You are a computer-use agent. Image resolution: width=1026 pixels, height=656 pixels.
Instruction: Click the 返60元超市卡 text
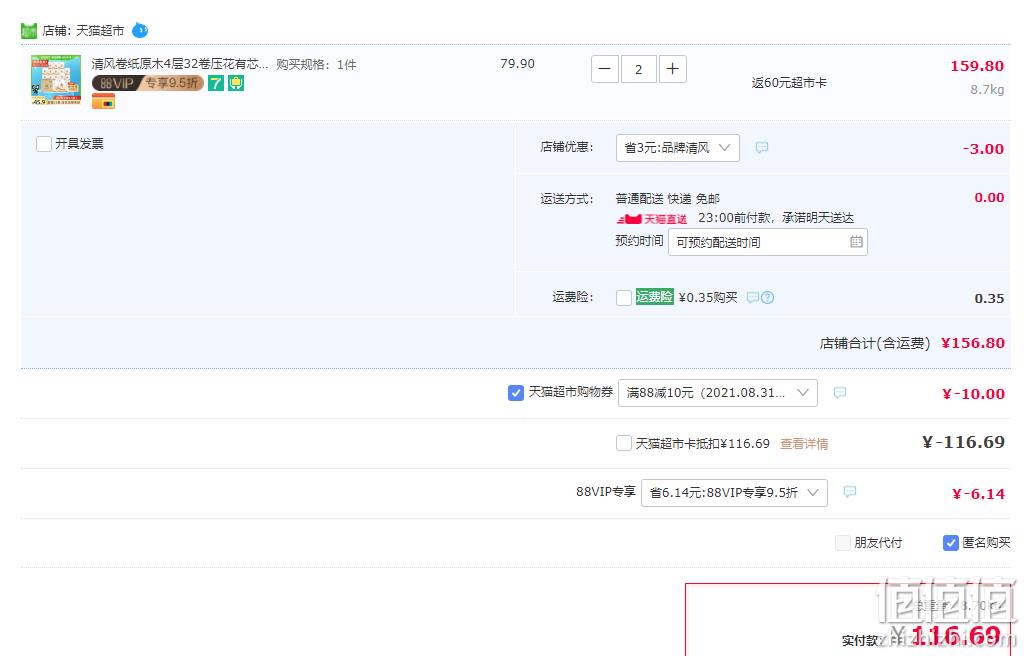[x=788, y=83]
